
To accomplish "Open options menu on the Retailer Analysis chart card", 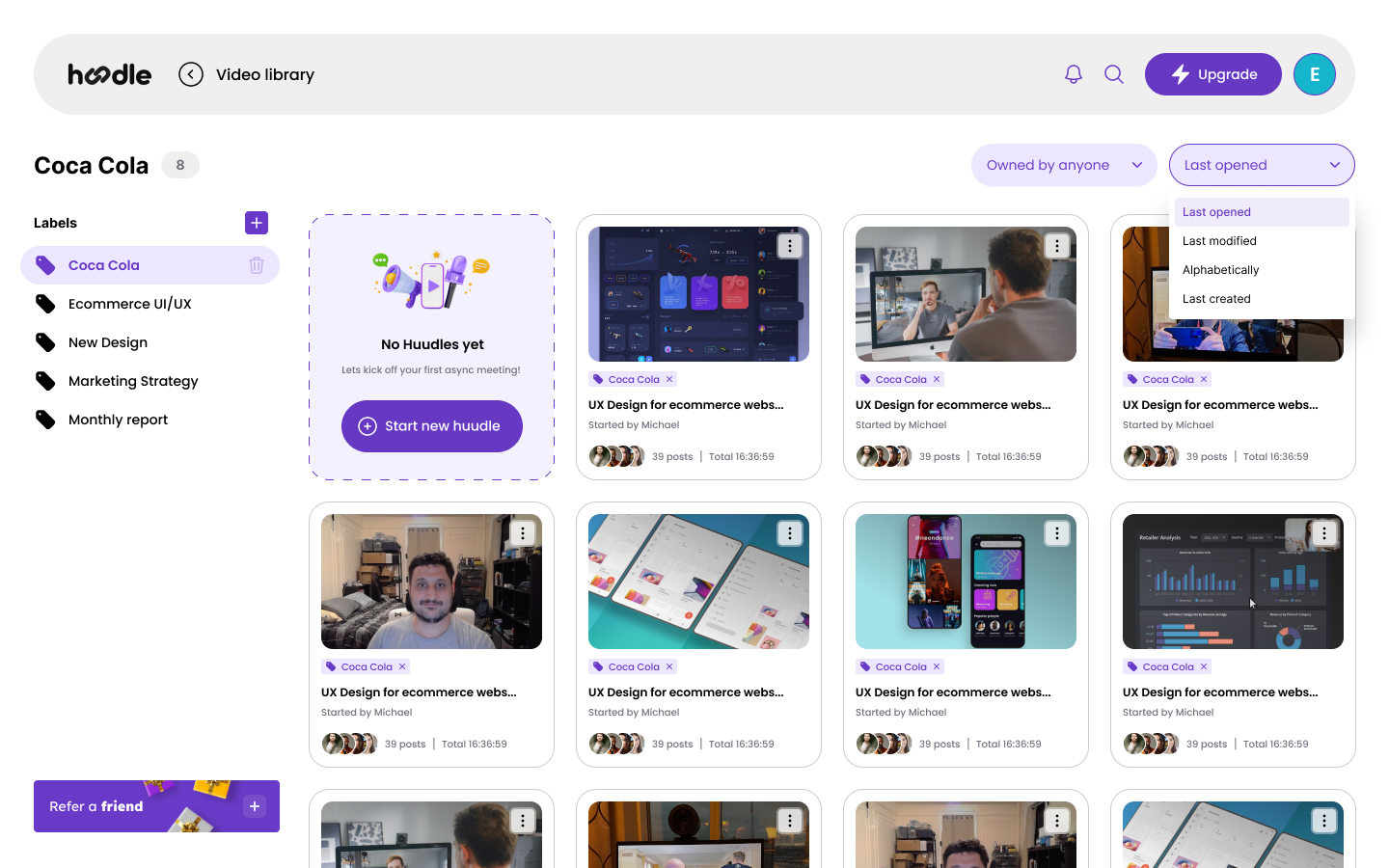I will coord(1324,533).
